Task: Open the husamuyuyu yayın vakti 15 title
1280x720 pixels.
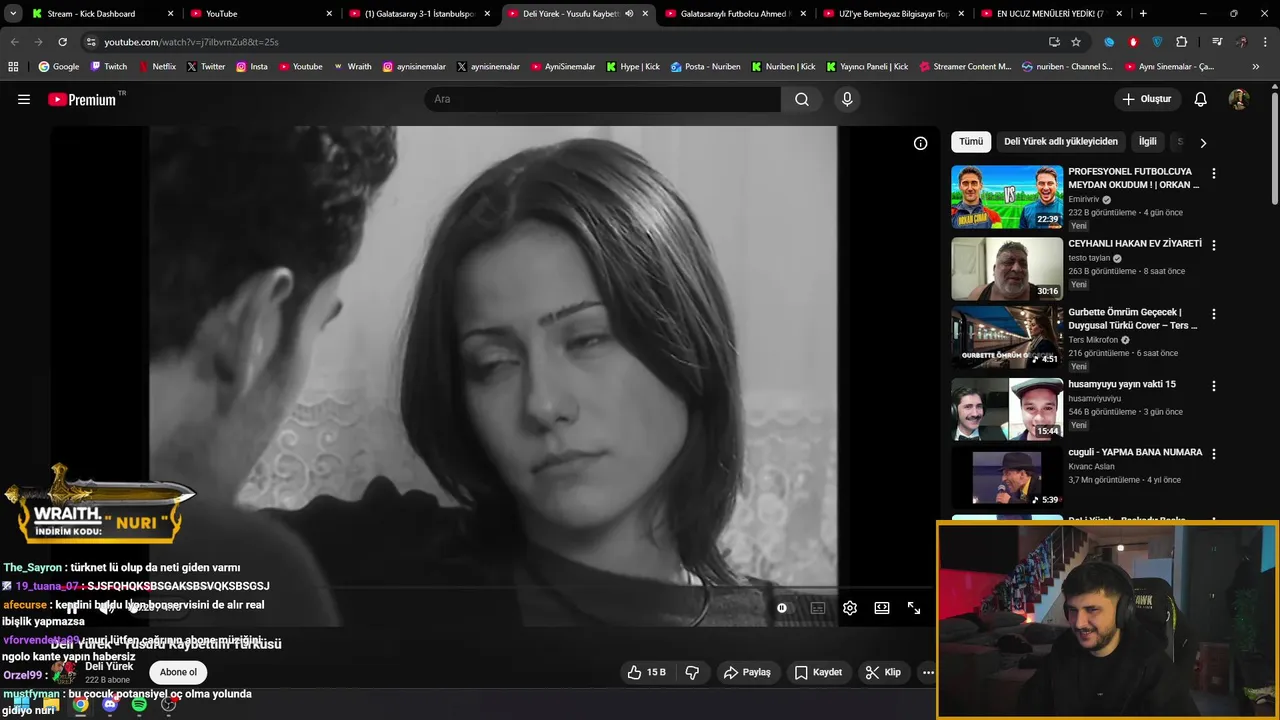Action: pos(1122,384)
